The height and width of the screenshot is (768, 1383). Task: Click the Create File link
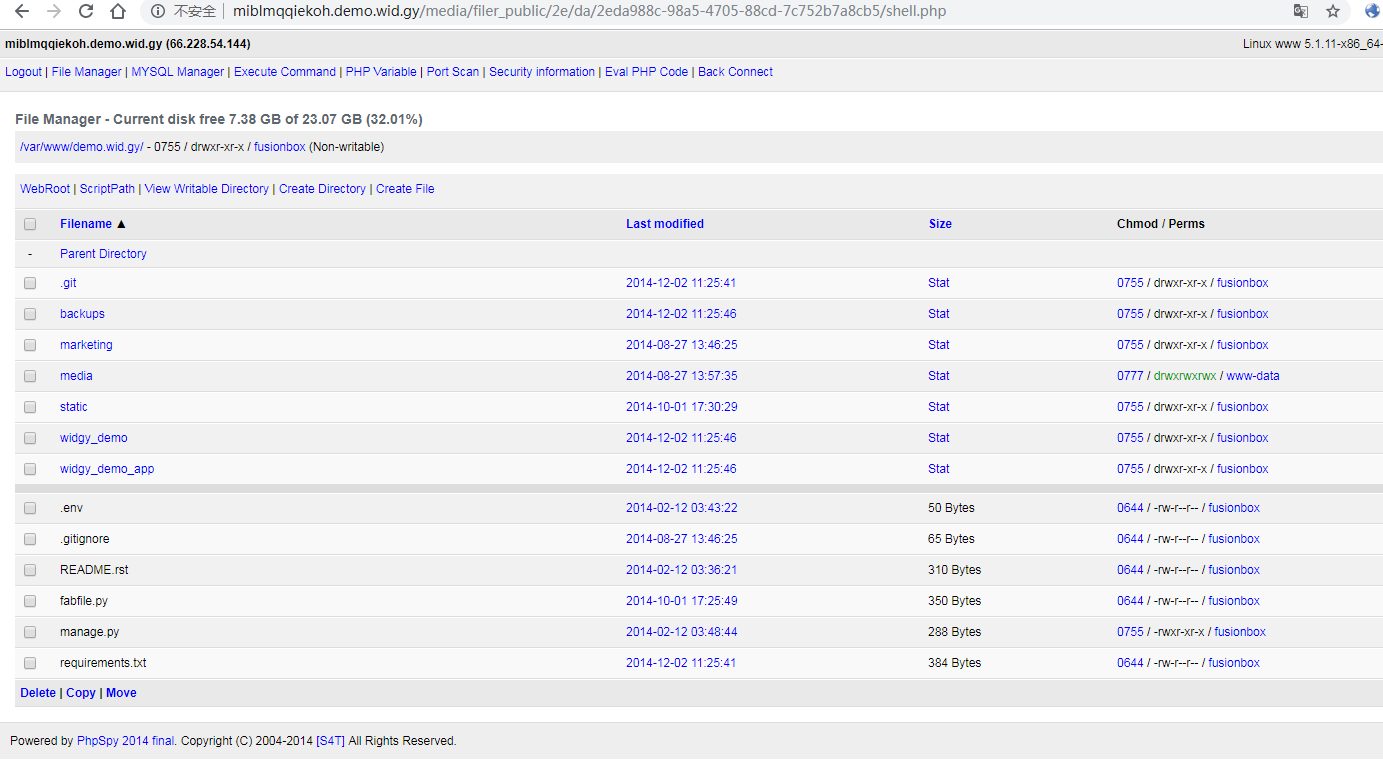[405, 189]
